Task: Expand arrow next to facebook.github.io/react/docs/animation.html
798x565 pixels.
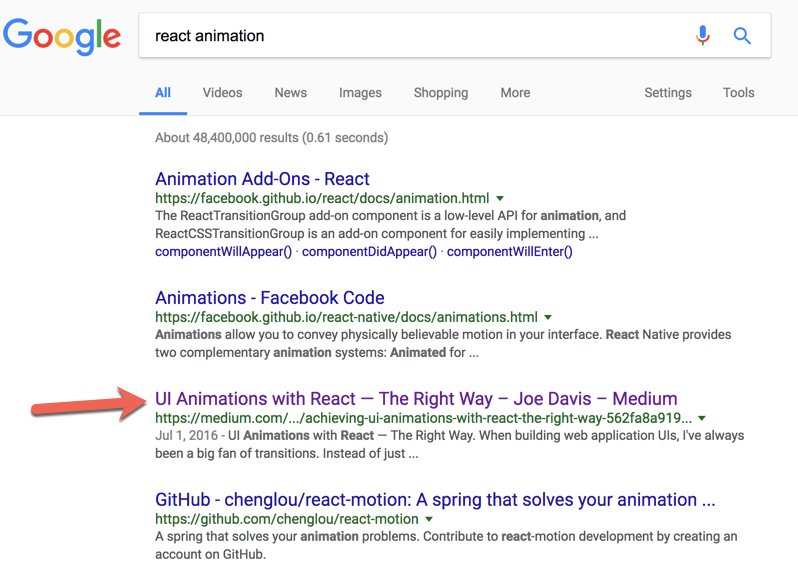Action: coord(500,199)
